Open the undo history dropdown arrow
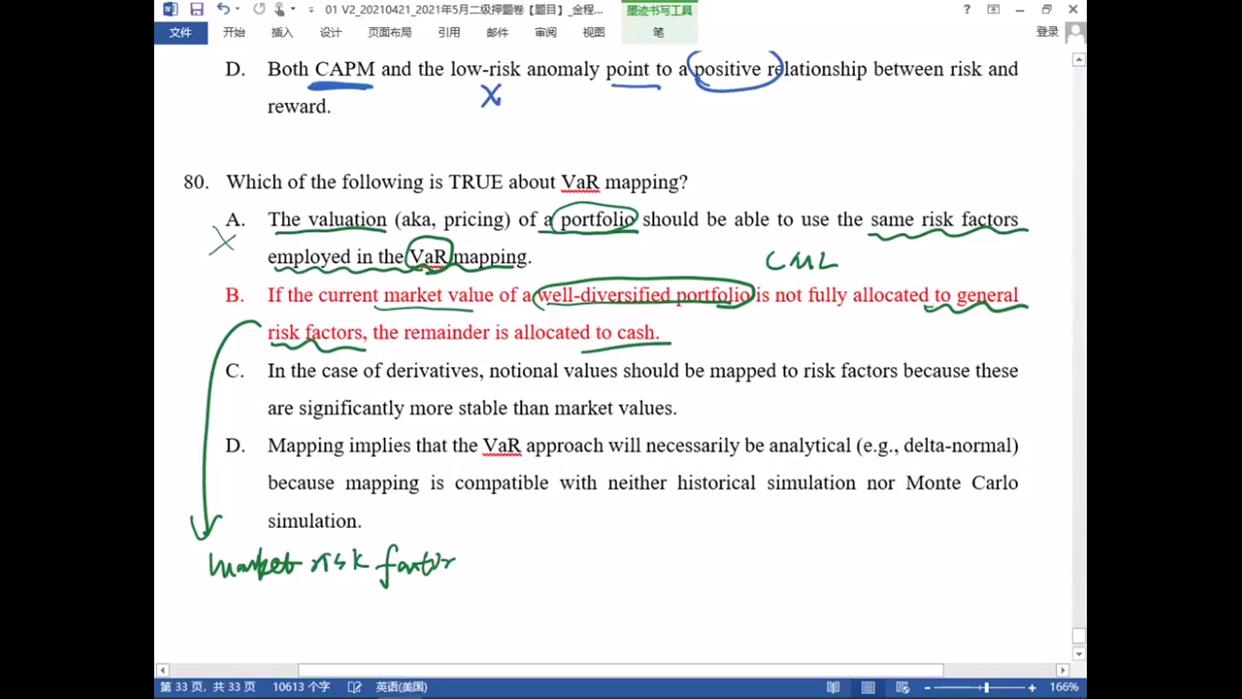1242x699 pixels. [x=237, y=9]
